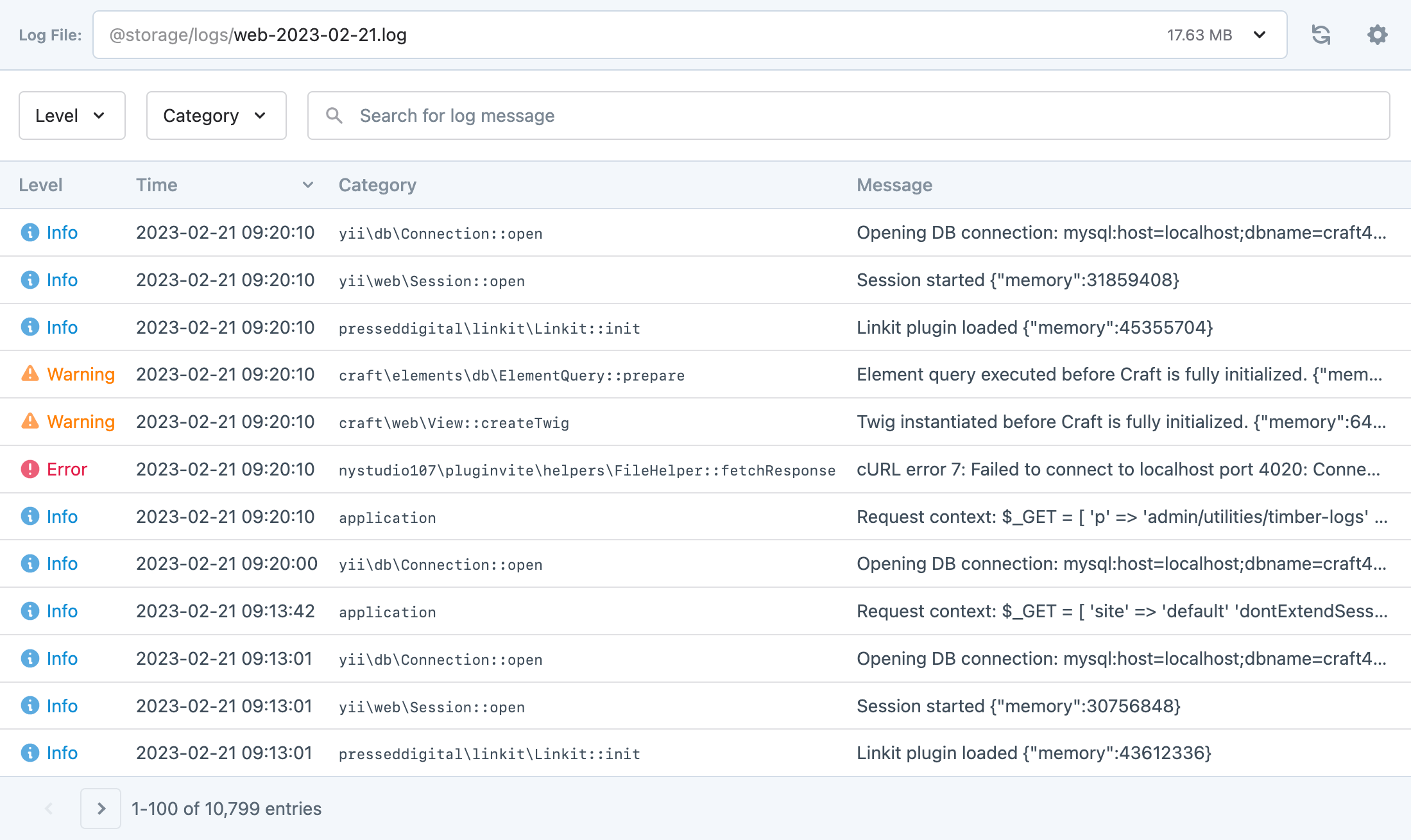Open the cURL error 7 log entry
This screenshot has height=840, width=1411.
pyautogui.click(x=1118, y=469)
